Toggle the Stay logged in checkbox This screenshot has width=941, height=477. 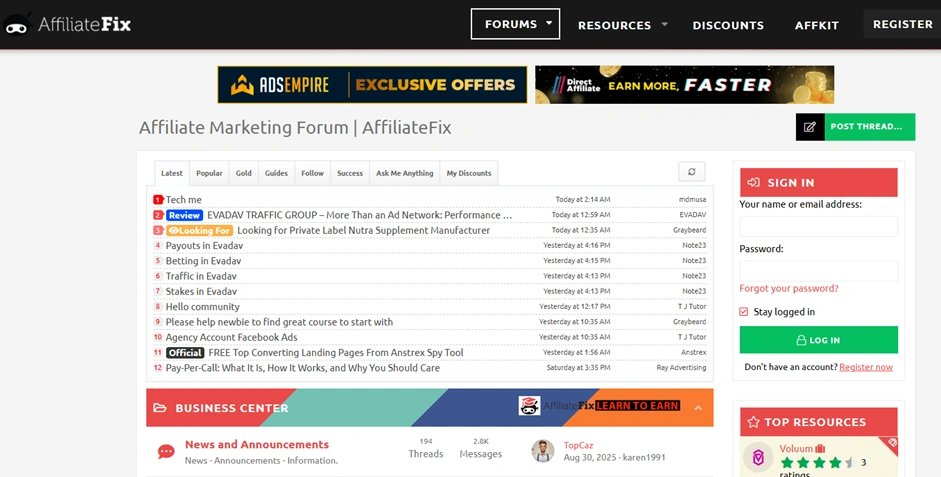tap(743, 312)
